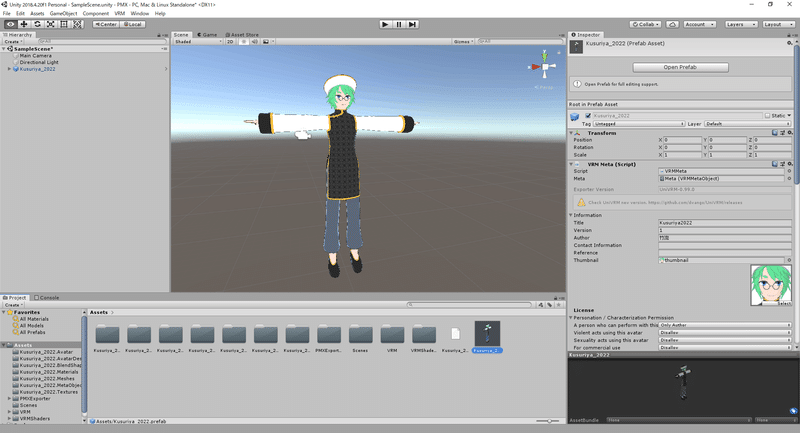Toggle Project panel lock icon

(556, 298)
